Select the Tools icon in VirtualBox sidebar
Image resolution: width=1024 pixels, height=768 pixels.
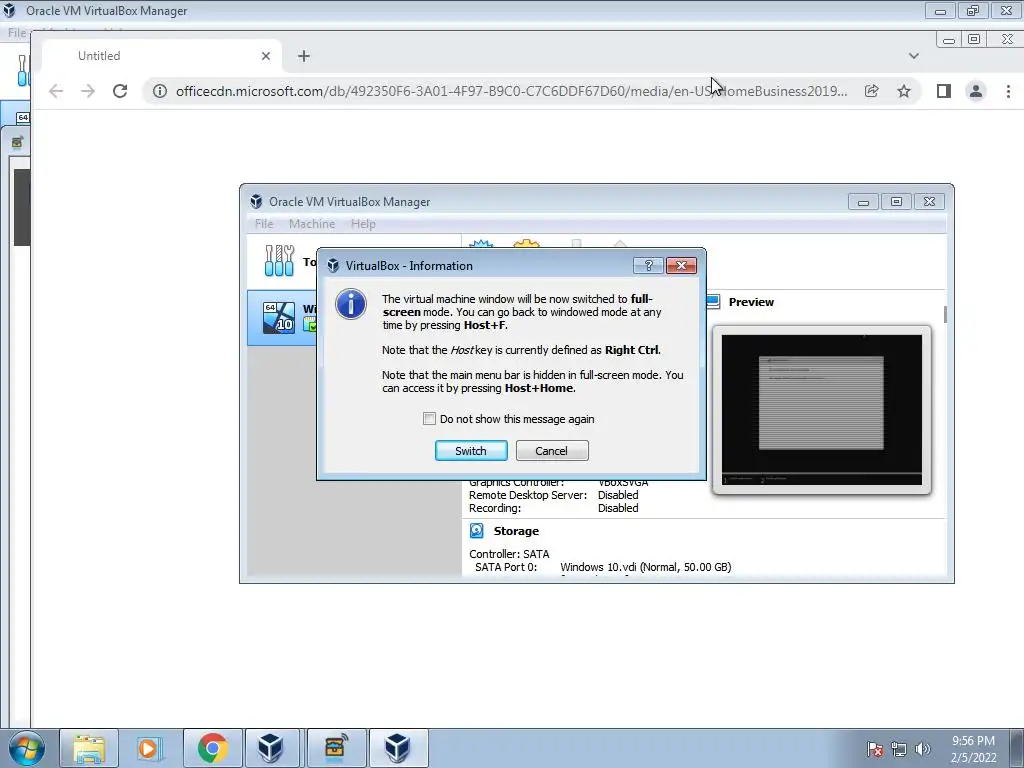coord(280,261)
